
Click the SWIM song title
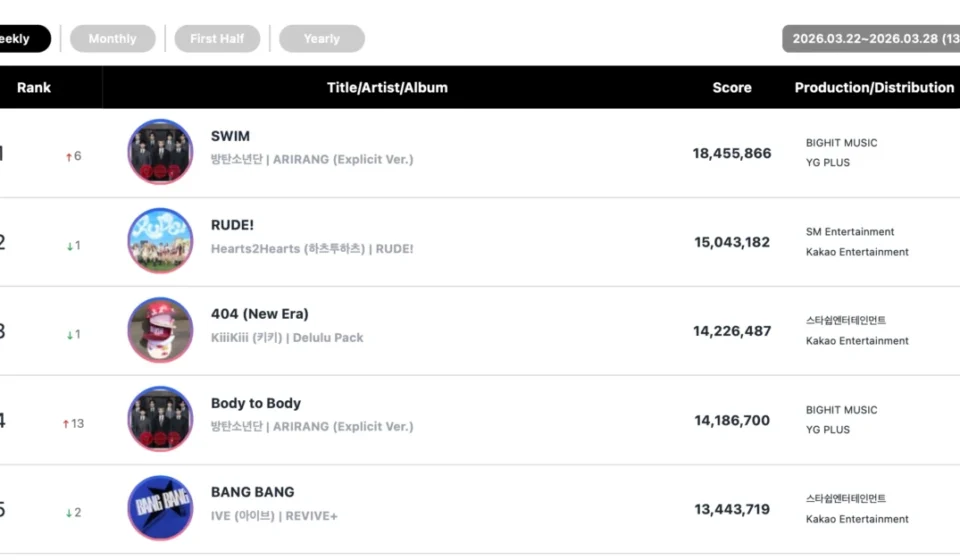tap(230, 136)
